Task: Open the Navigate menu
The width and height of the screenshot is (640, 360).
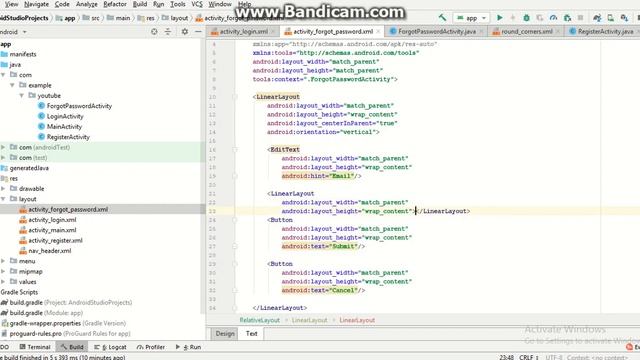Action: click(36, 4)
